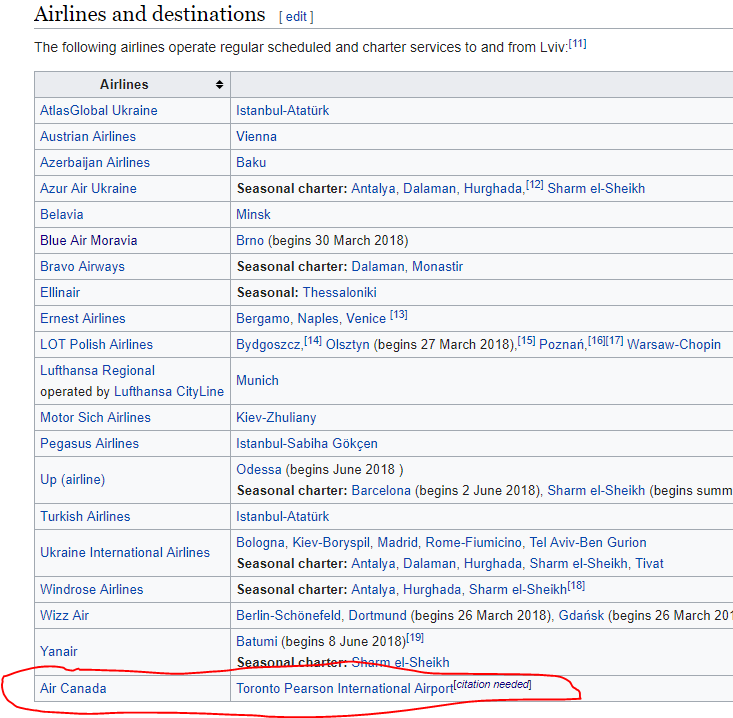Select the Belavia airline link
This screenshot has width=733, height=718.
point(61,214)
